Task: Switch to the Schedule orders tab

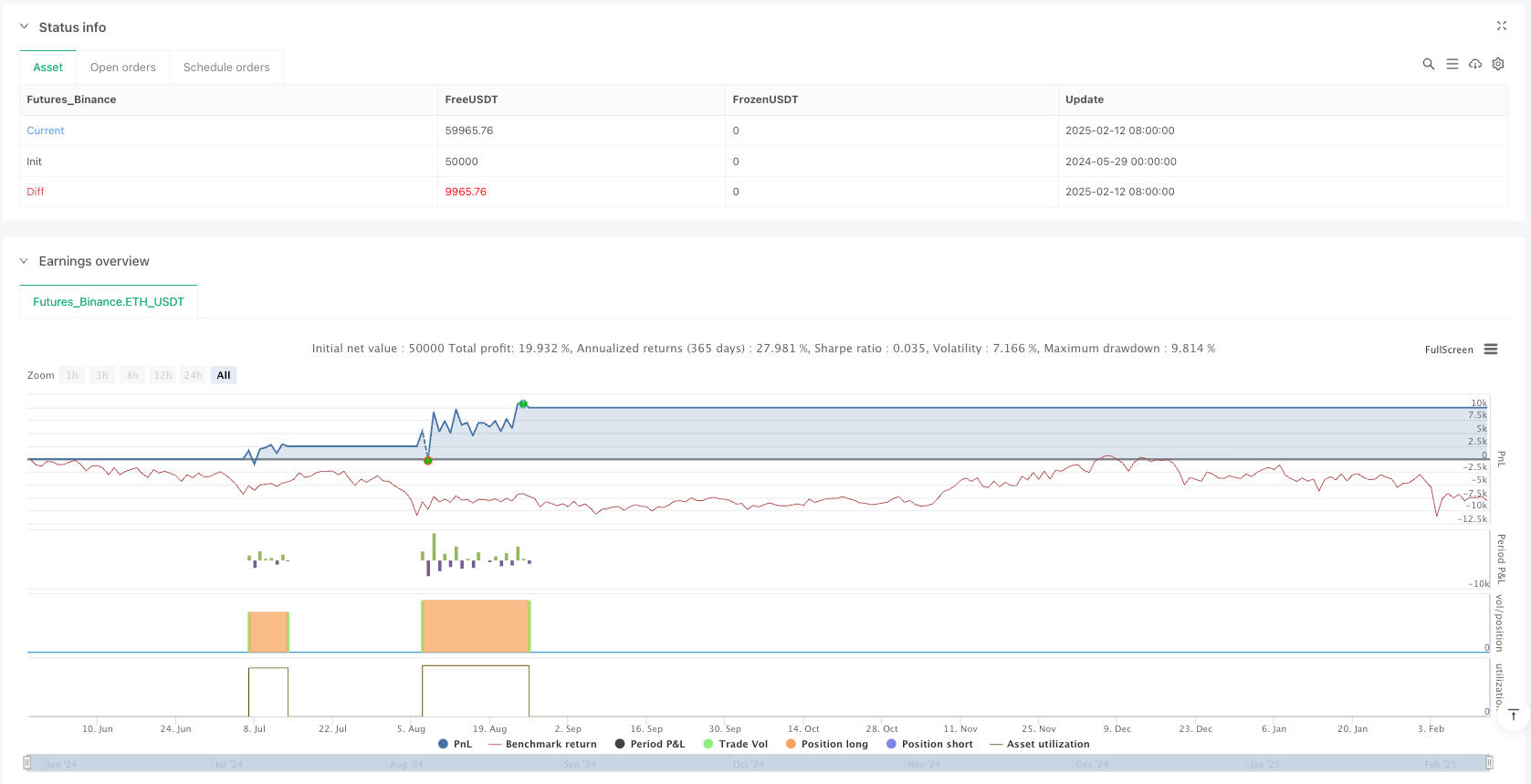Action: pyautogui.click(x=226, y=68)
